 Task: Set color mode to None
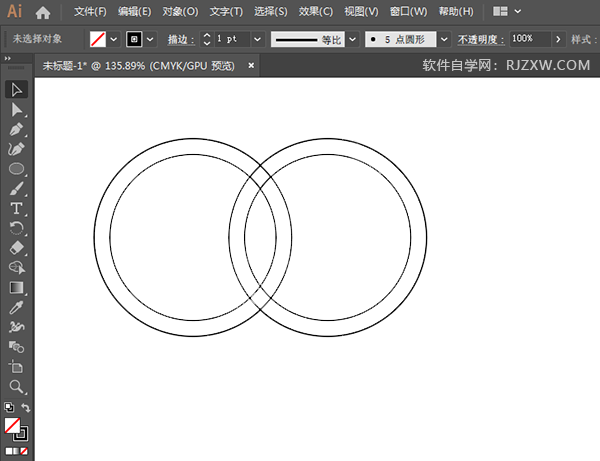24,451
